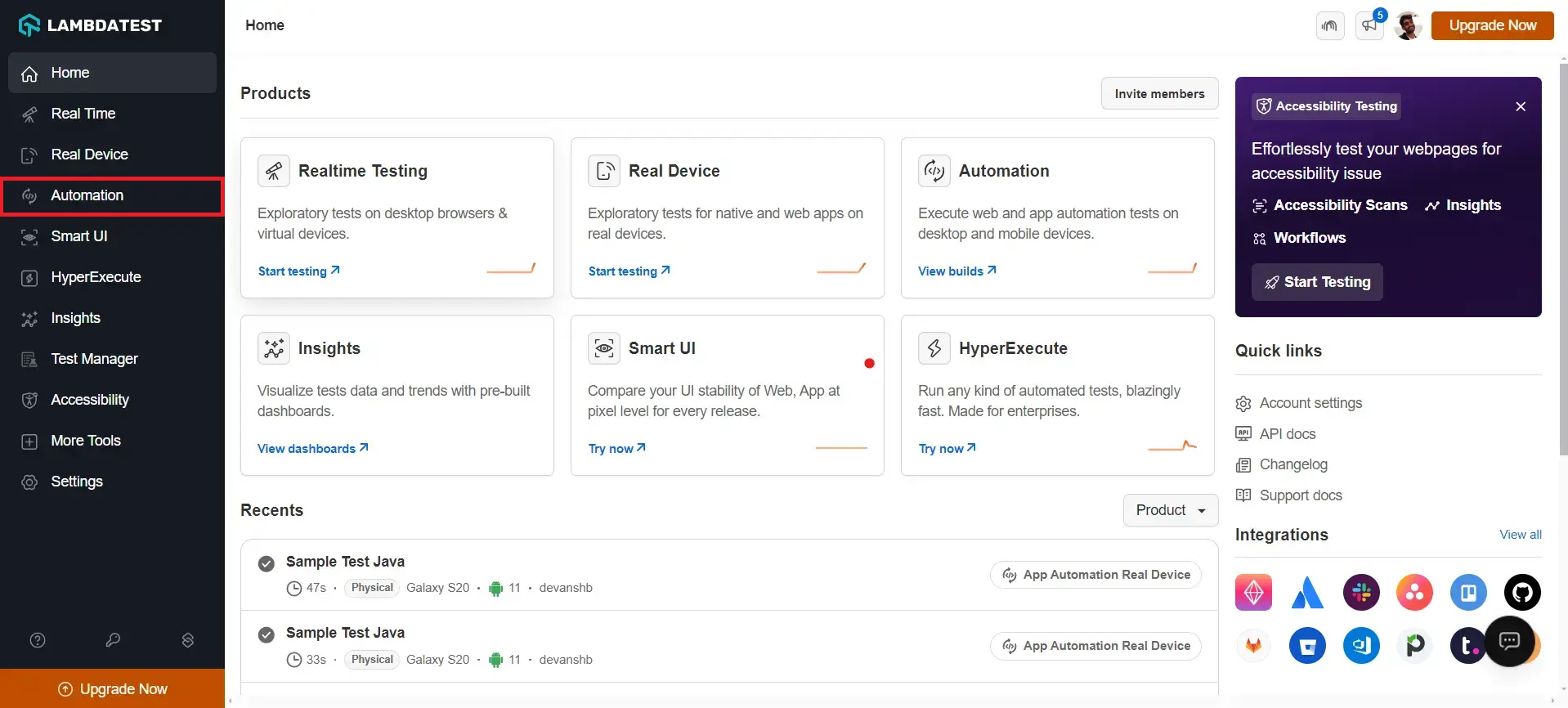
Task: Click the Bitbucket integration icon
Action: click(1307, 646)
